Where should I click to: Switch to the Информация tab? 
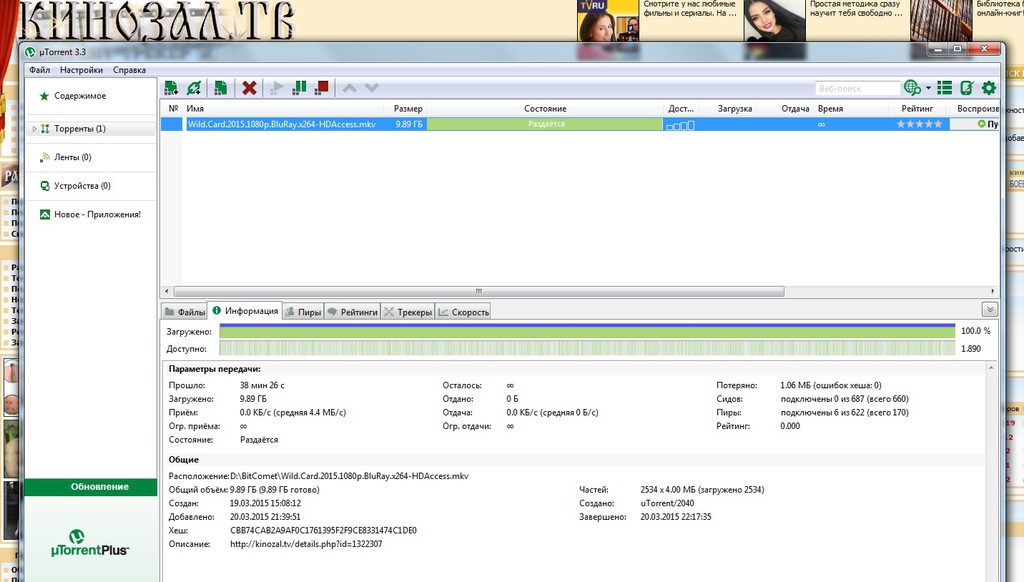pyautogui.click(x=245, y=311)
